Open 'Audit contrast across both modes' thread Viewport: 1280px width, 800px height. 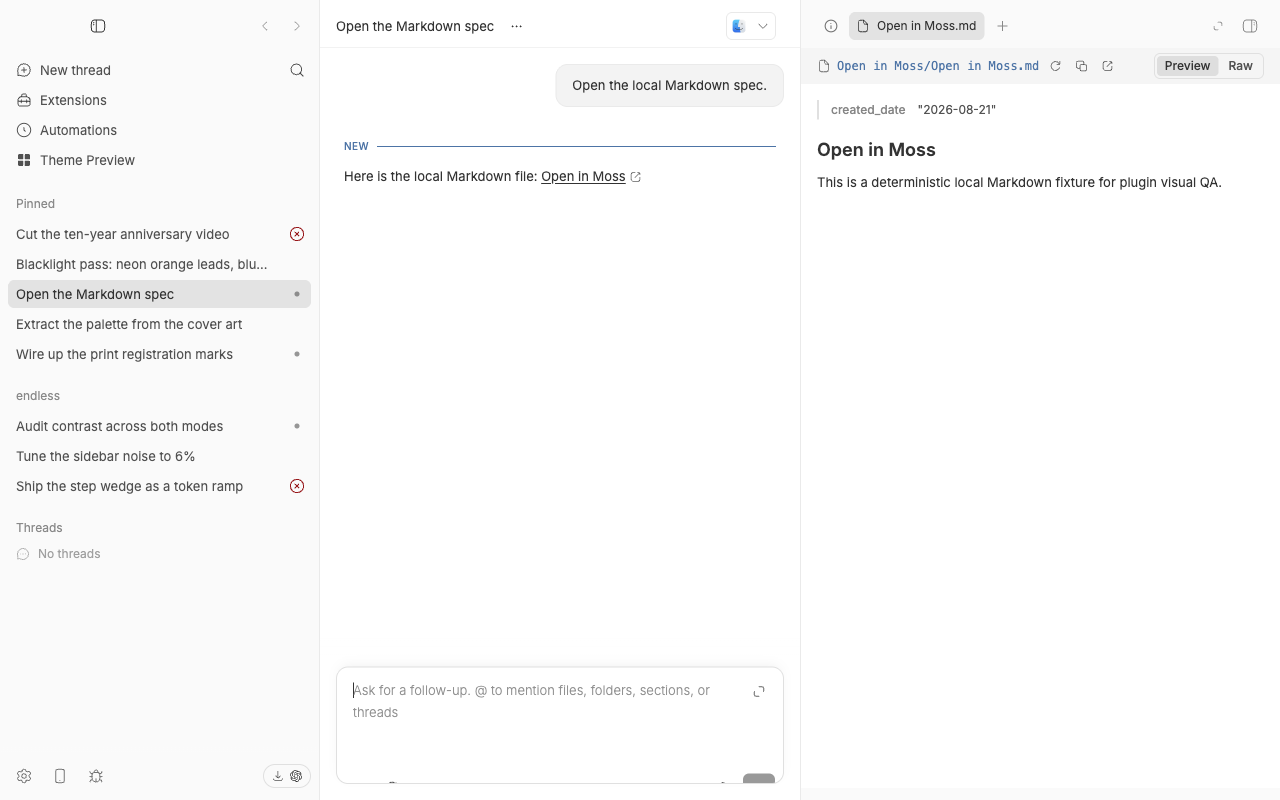click(159, 426)
